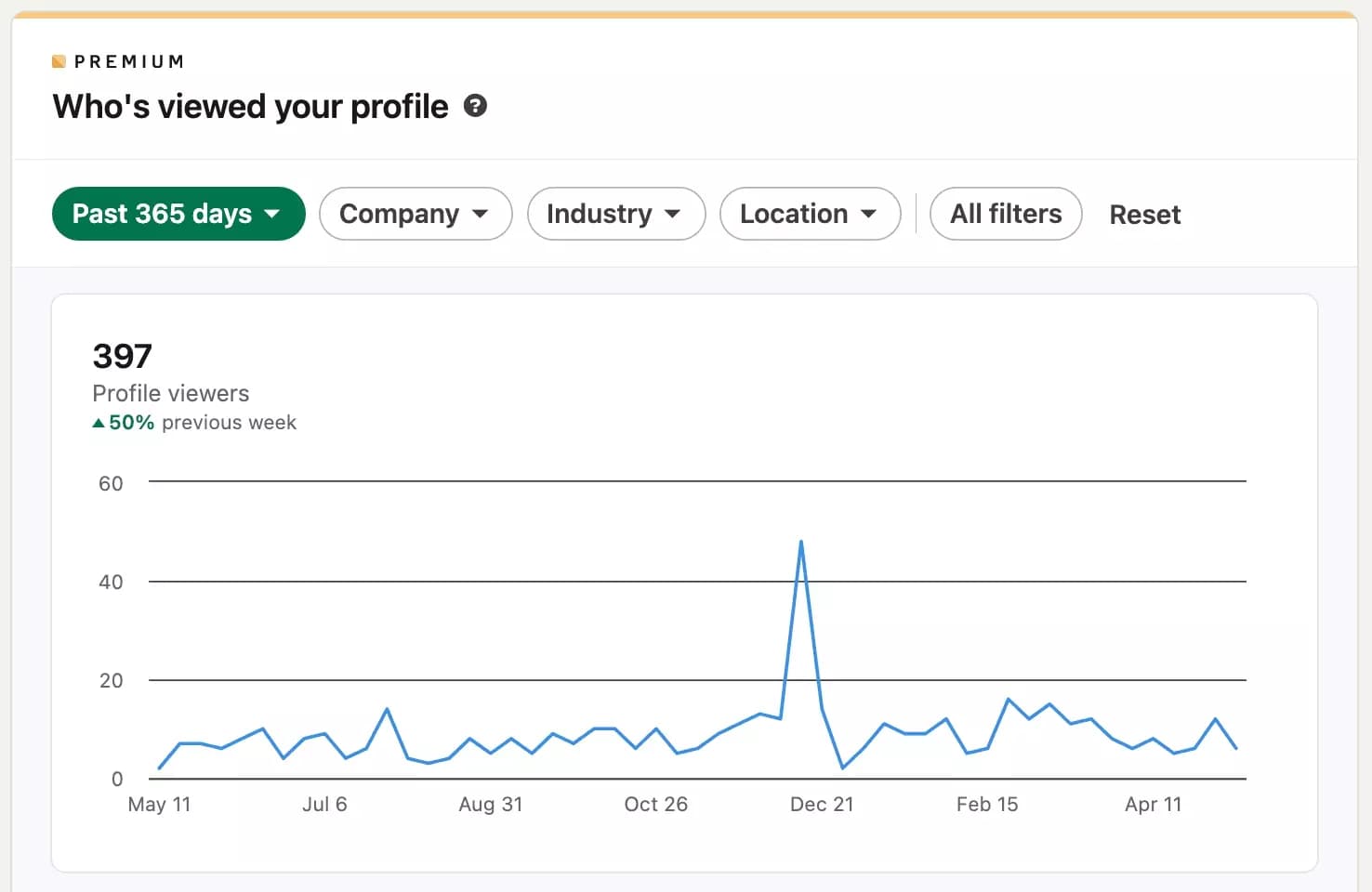Select the December 21 spike on the chart
Screen dimensions: 1372x892
click(x=801, y=542)
